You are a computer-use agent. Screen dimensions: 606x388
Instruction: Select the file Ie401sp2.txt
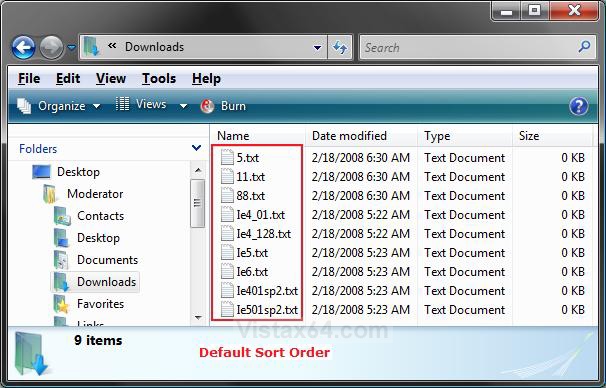pyautogui.click(x=267, y=290)
